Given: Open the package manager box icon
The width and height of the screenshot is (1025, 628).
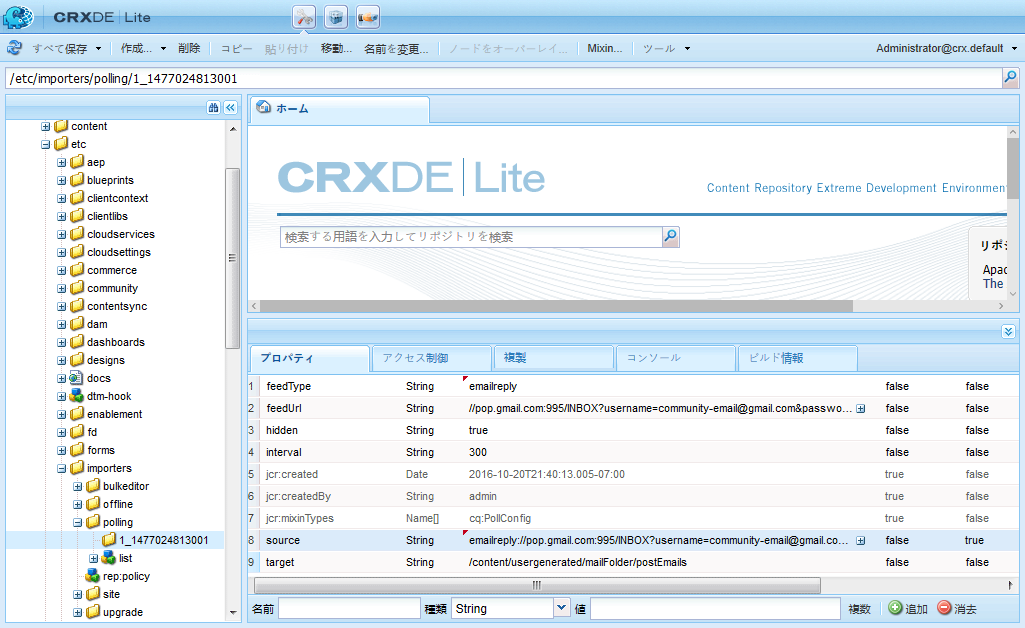Looking at the screenshot, I should click(x=336, y=18).
